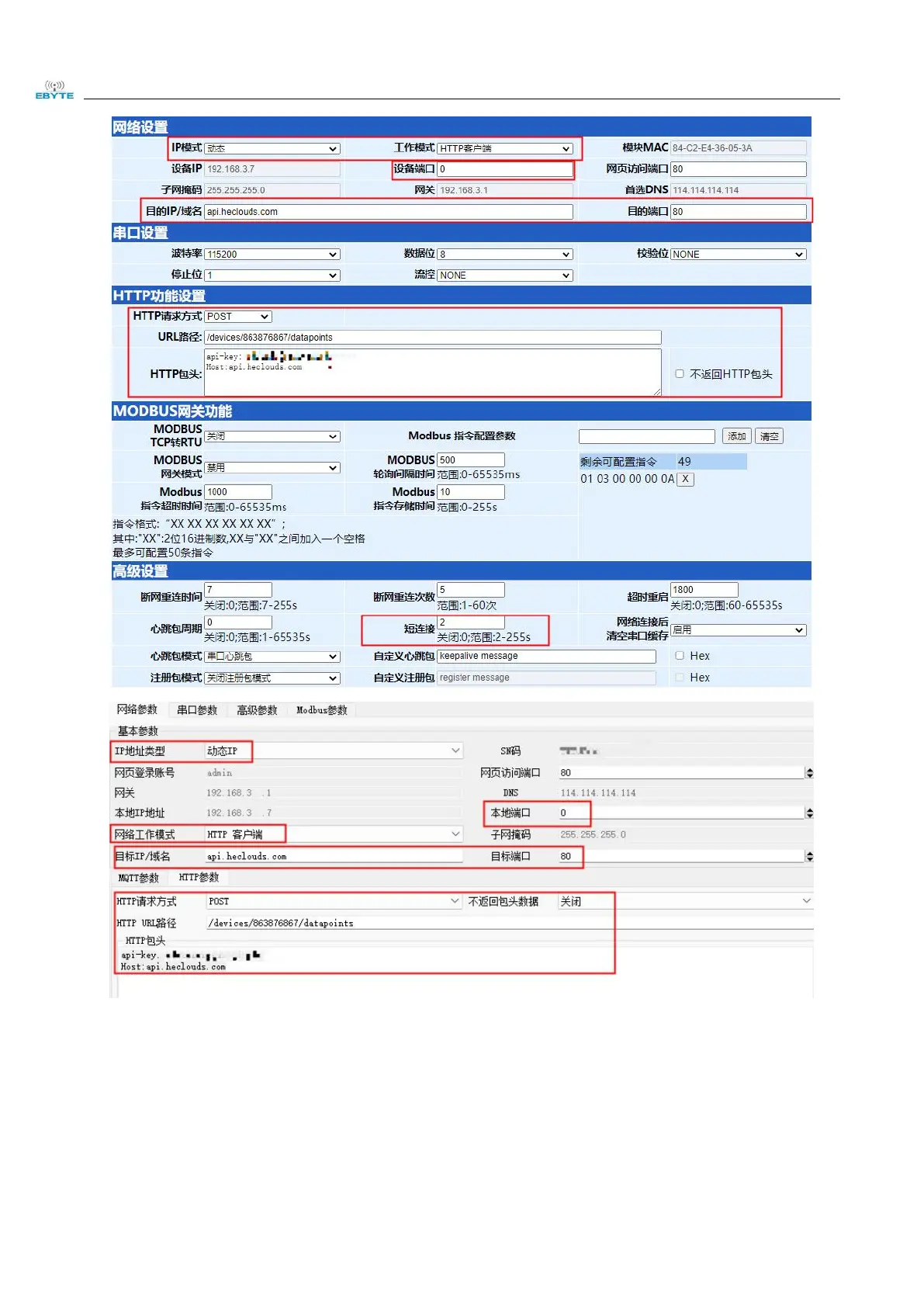
Task: Click the 本地端口 stepper arrows
Action: click(809, 813)
